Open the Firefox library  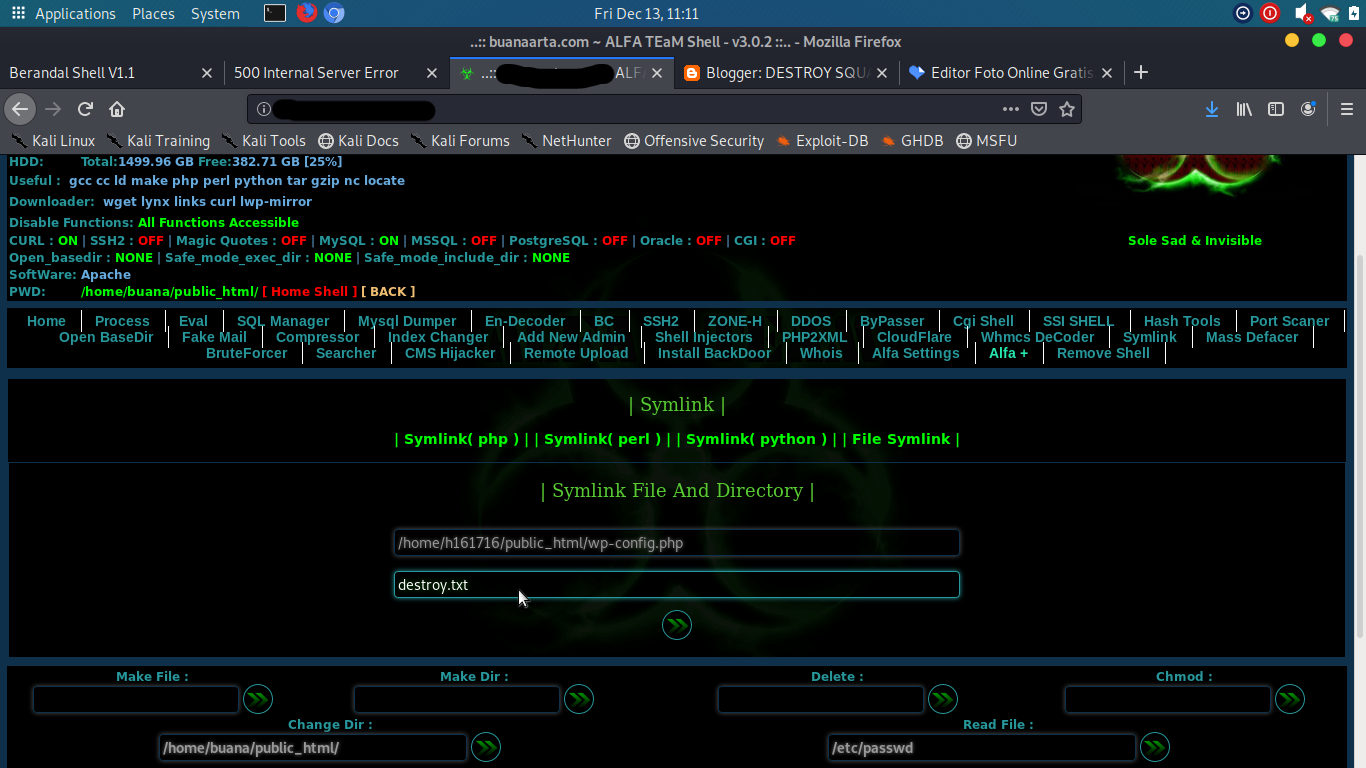pyautogui.click(x=1244, y=109)
